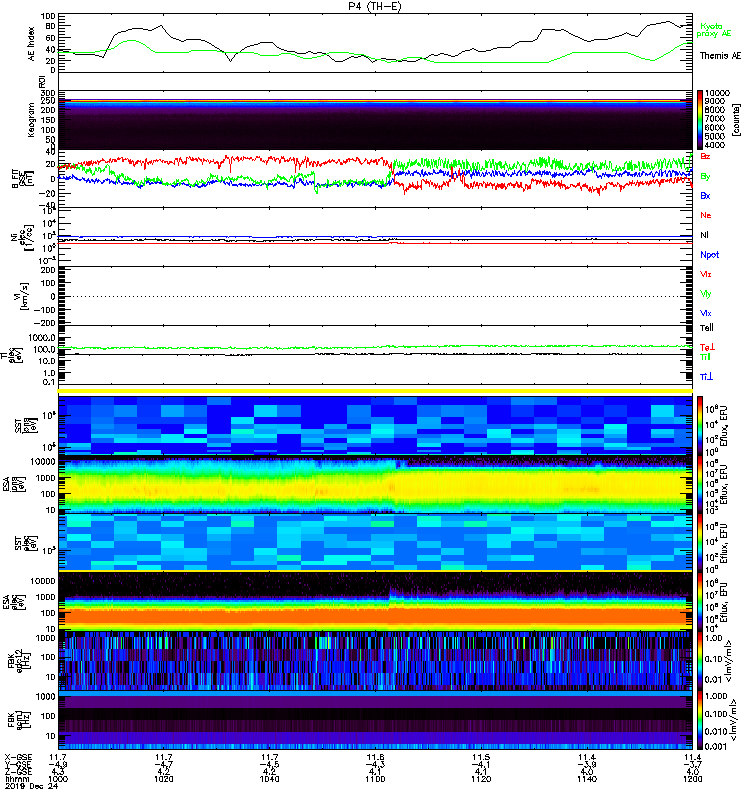The image size is (750, 800).
Task: Click the X-GSE row label
Action: click(x=18, y=757)
